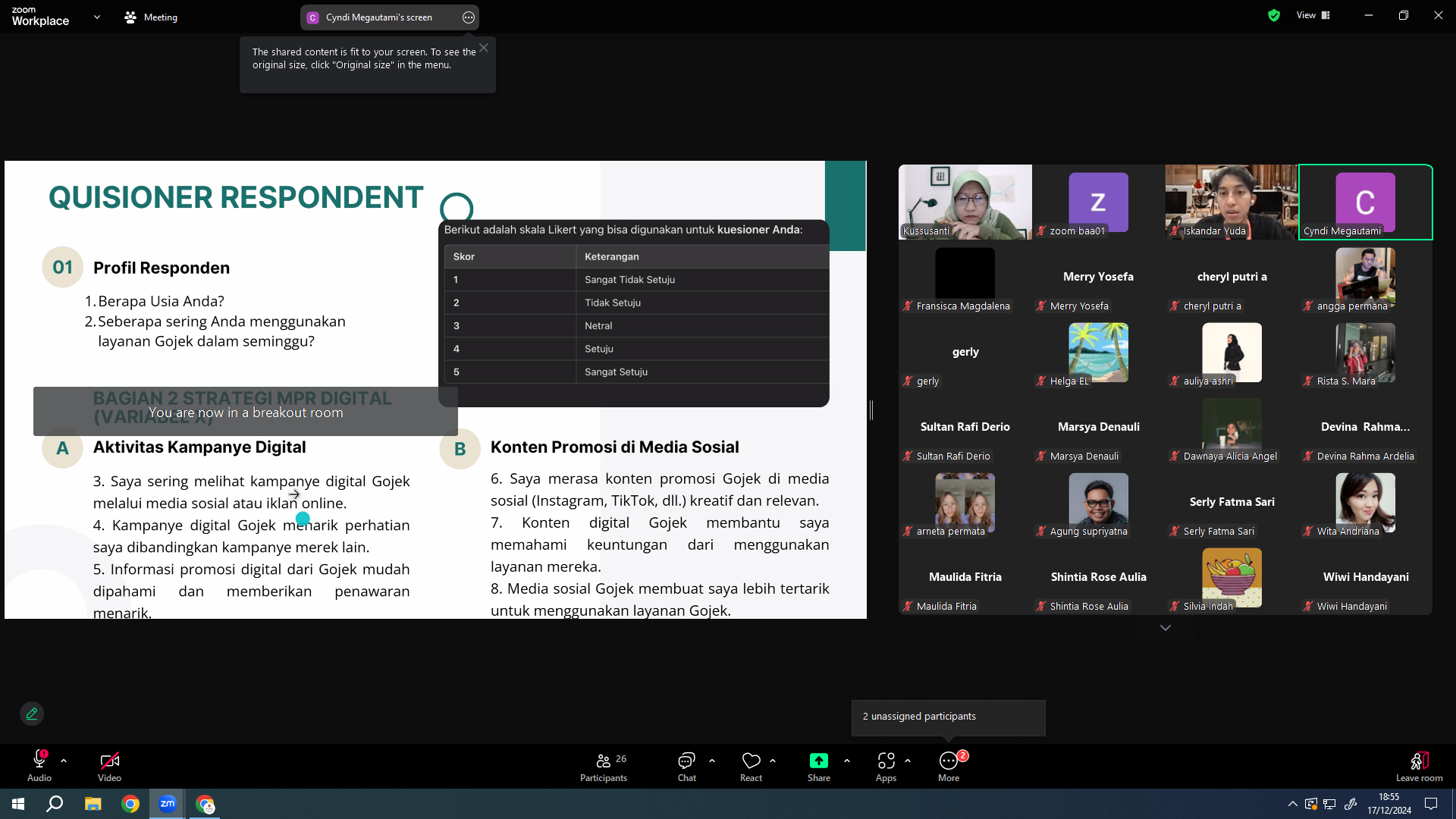The width and height of the screenshot is (1456, 819).
Task: Click the gallery panel divider handle
Action: 871,410
